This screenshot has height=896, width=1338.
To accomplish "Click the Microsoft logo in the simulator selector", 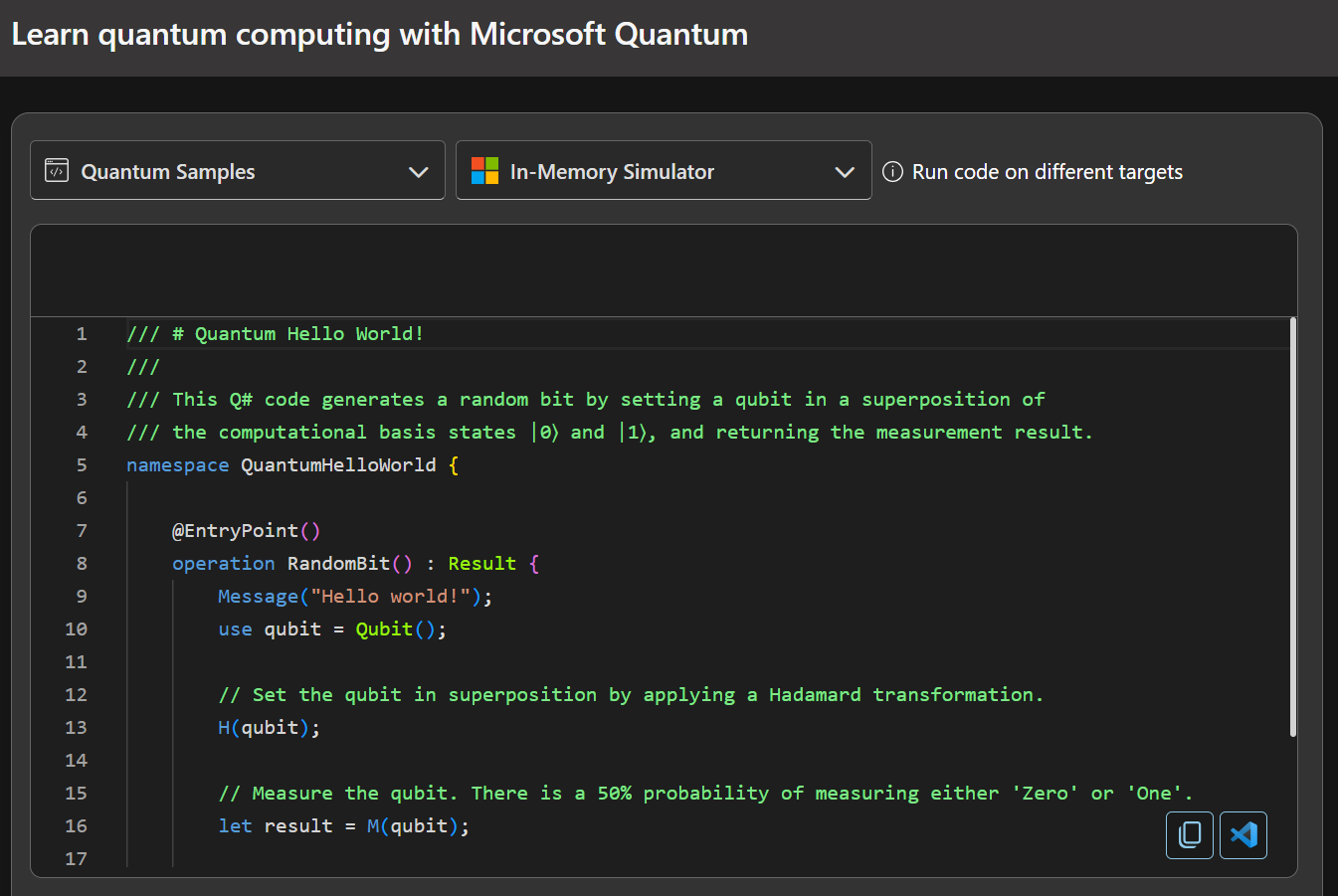I will point(484,171).
